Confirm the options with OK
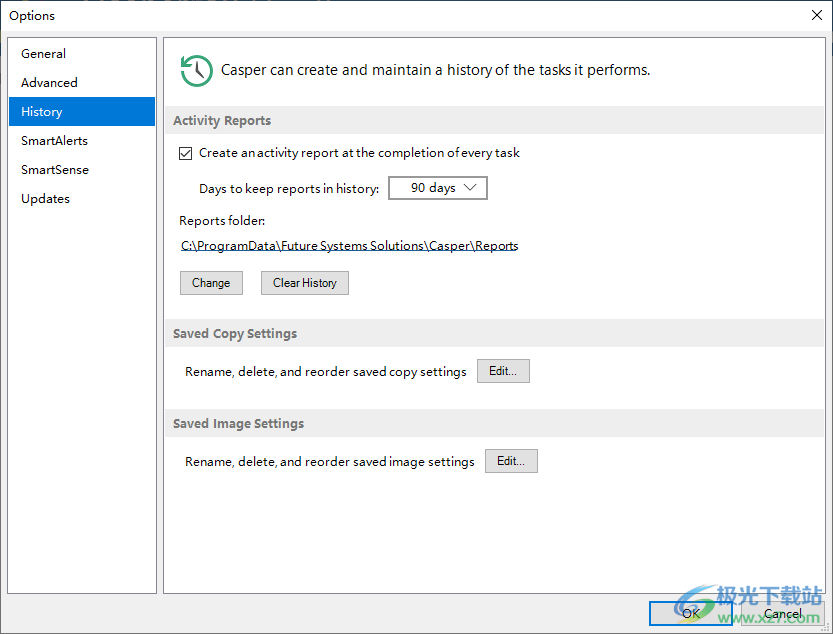The height and width of the screenshot is (634, 833). coord(690,613)
